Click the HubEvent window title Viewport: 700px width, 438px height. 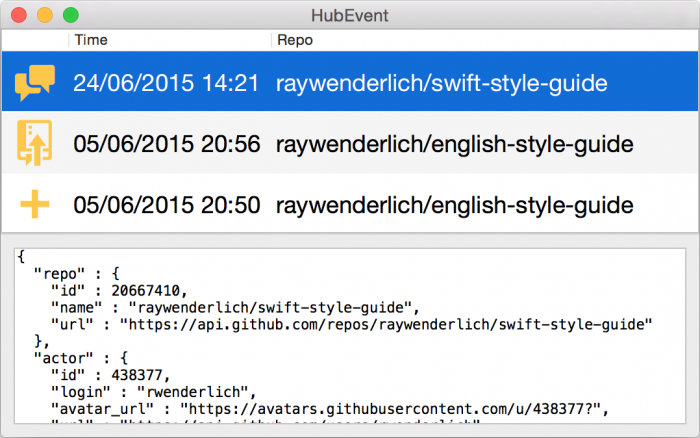[349, 15]
